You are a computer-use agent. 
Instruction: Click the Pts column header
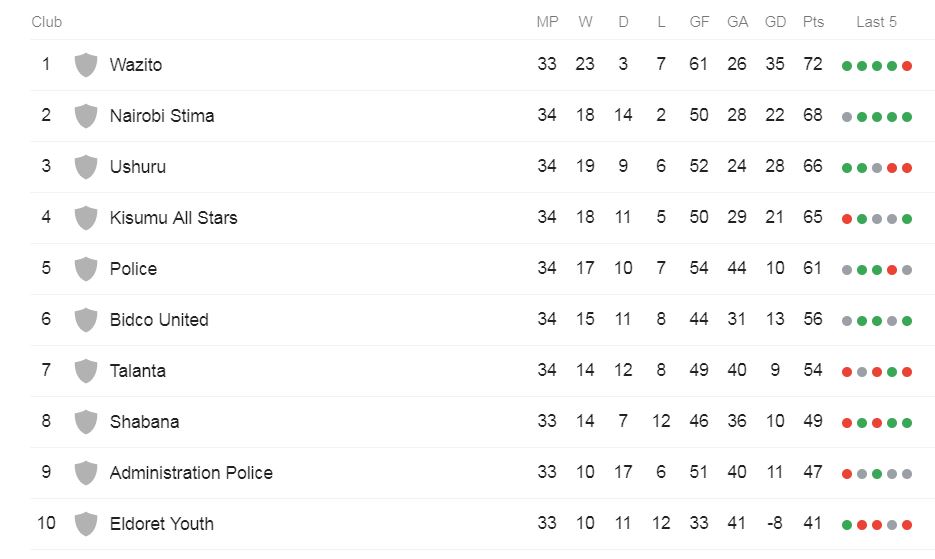click(x=813, y=22)
